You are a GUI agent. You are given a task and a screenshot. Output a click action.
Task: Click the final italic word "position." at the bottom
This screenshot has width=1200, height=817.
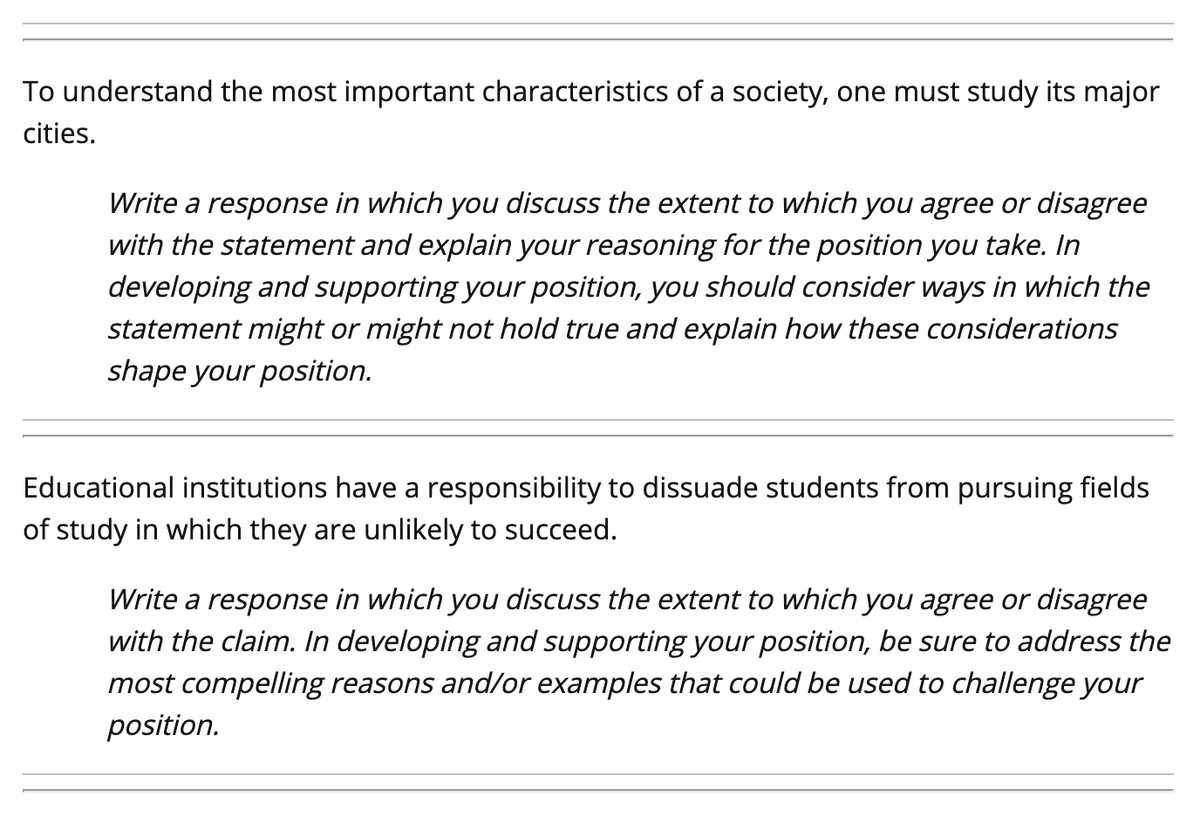[x=162, y=726]
